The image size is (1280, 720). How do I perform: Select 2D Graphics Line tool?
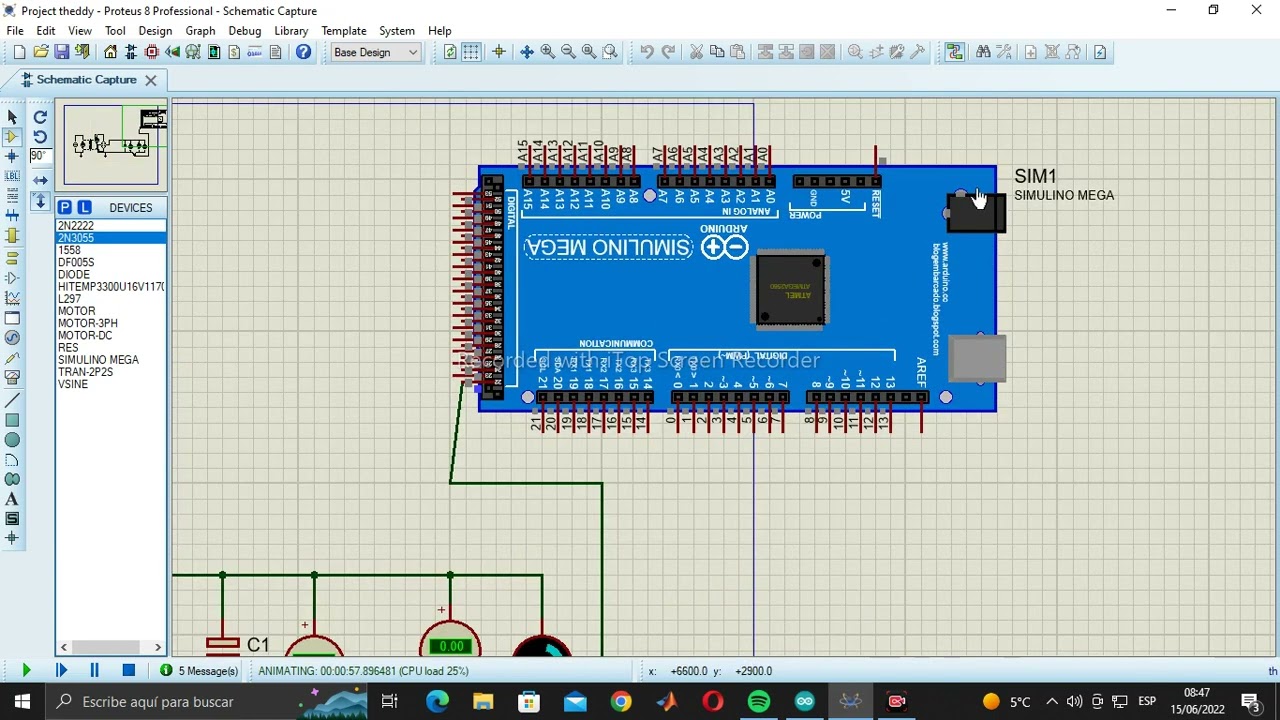pos(12,400)
